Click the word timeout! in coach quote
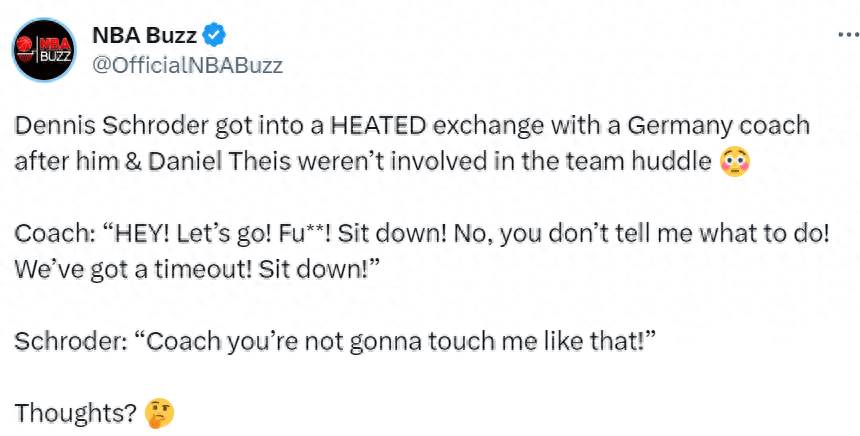The image size is (860, 436). tap(200, 271)
